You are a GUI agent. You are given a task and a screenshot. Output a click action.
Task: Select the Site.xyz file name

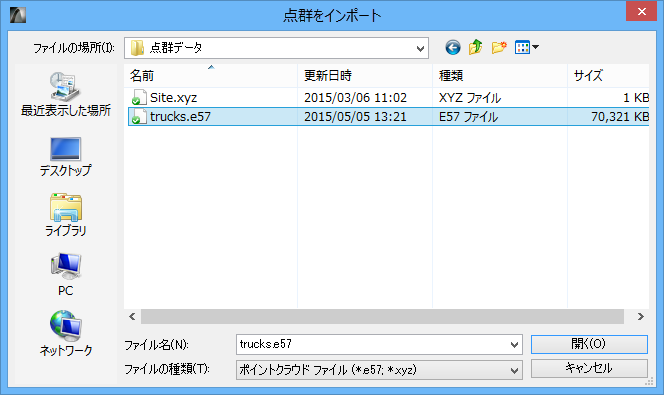pyautogui.click(x=174, y=98)
